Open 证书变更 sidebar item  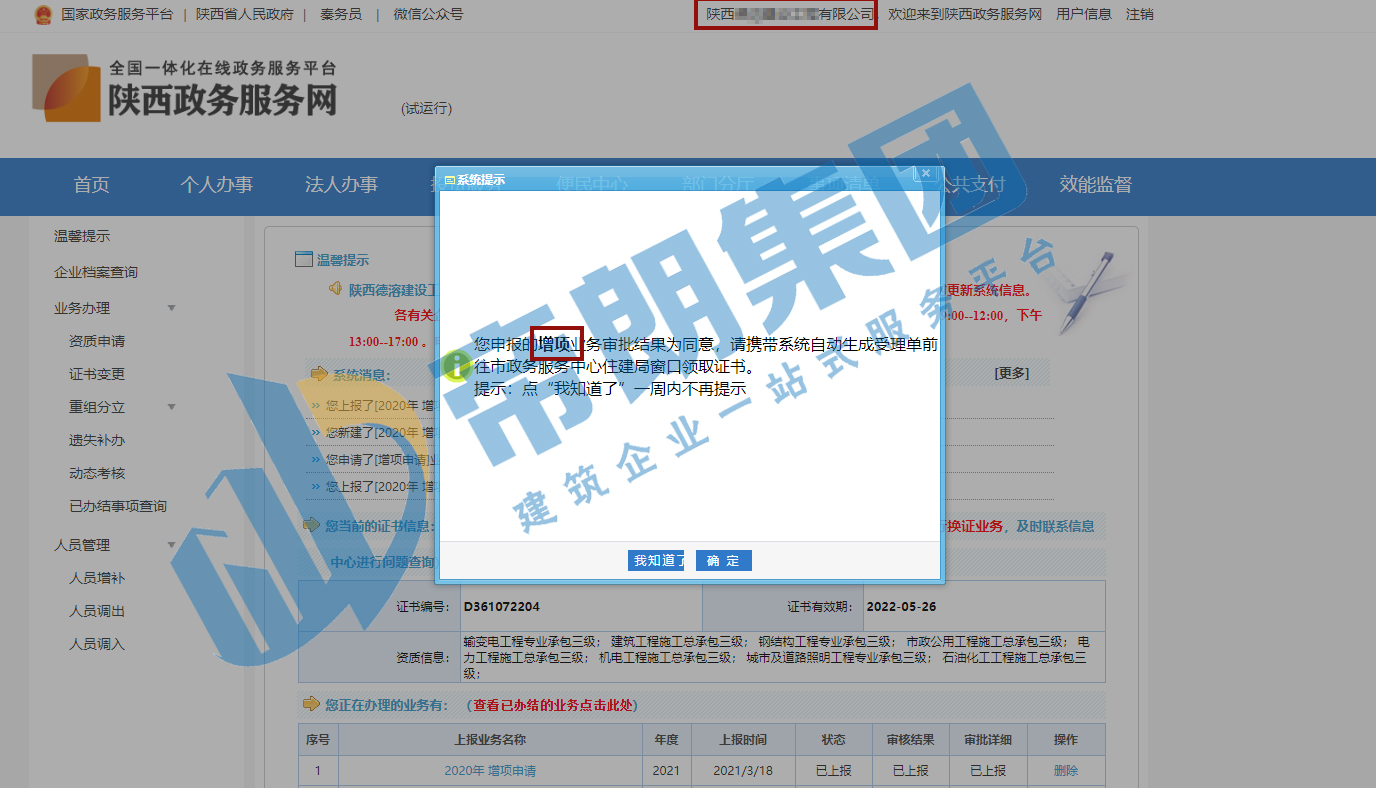click(97, 374)
